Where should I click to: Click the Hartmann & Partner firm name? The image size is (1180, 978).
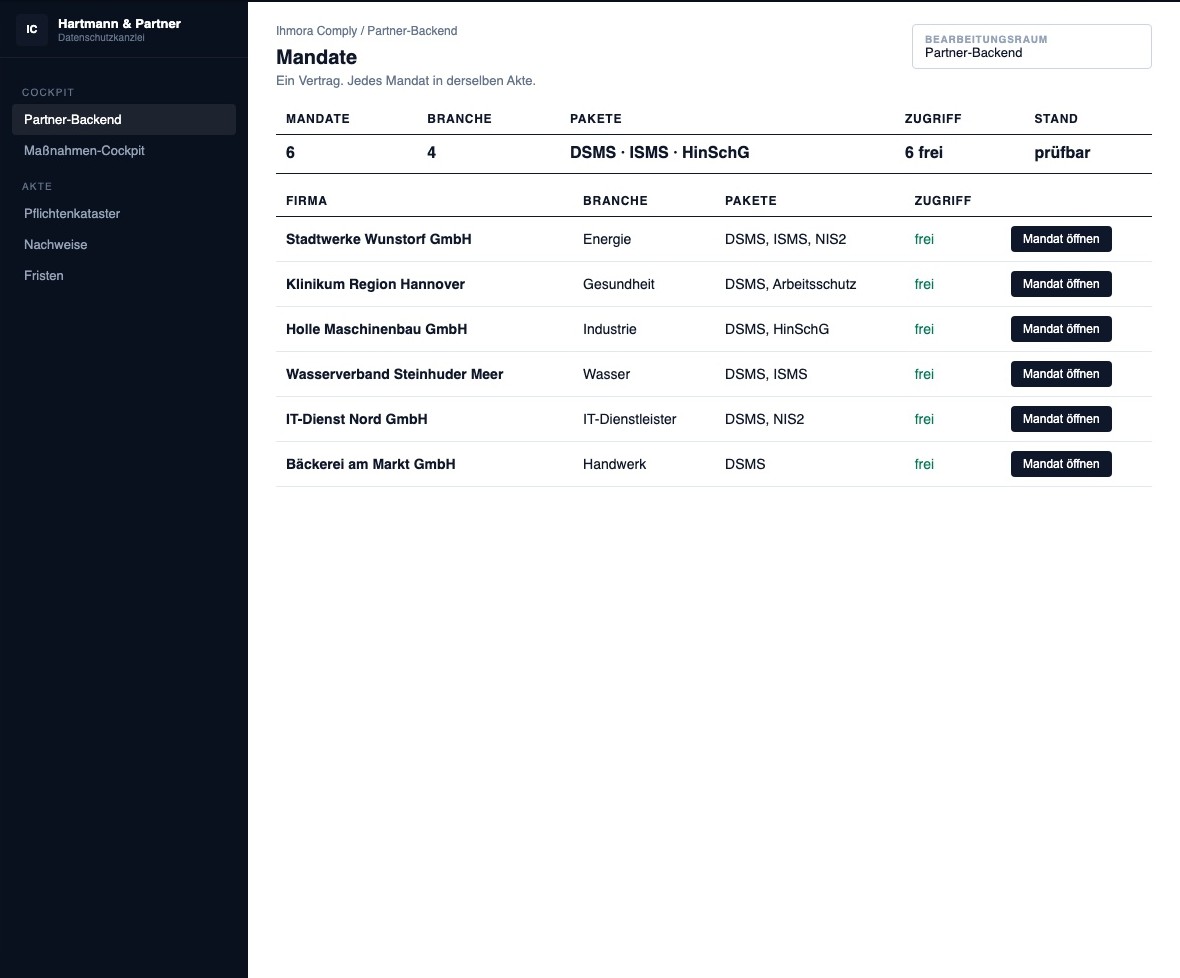119,23
